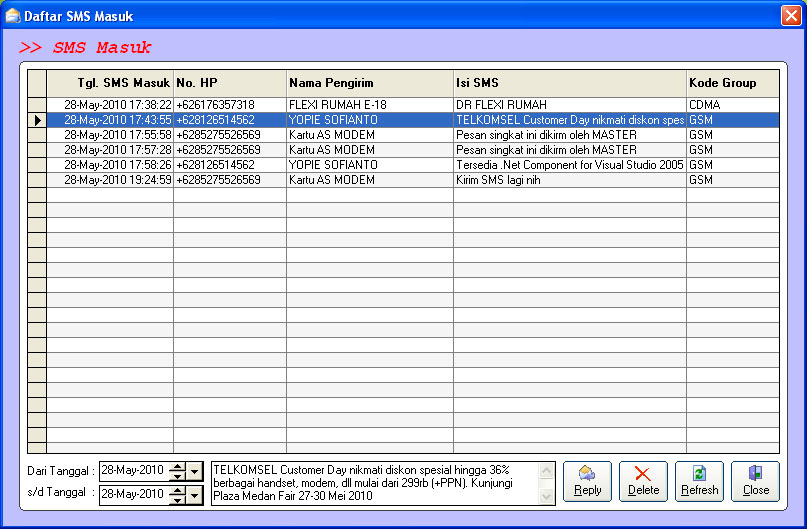
Task: Click the Isi SMS column header
Action: coord(569,83)
